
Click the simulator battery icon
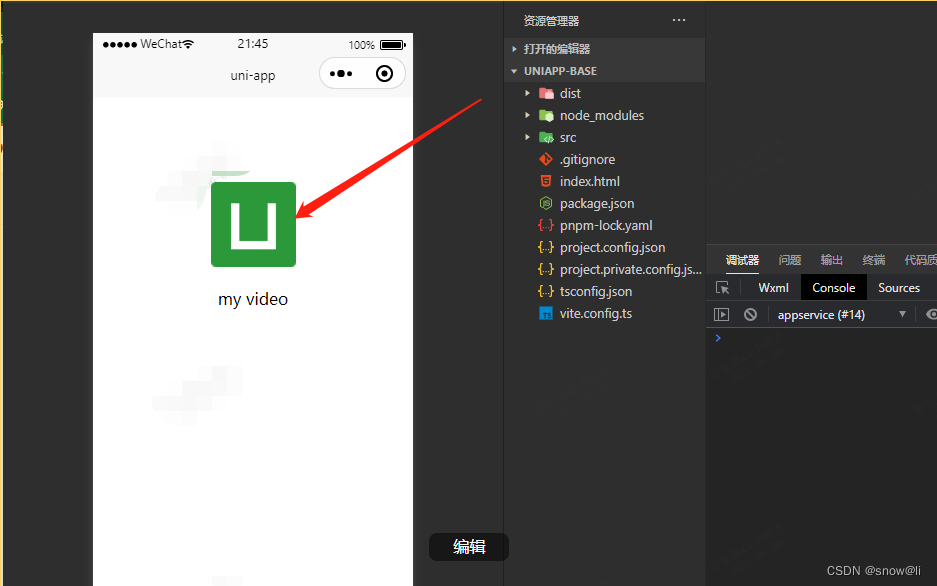393,45
